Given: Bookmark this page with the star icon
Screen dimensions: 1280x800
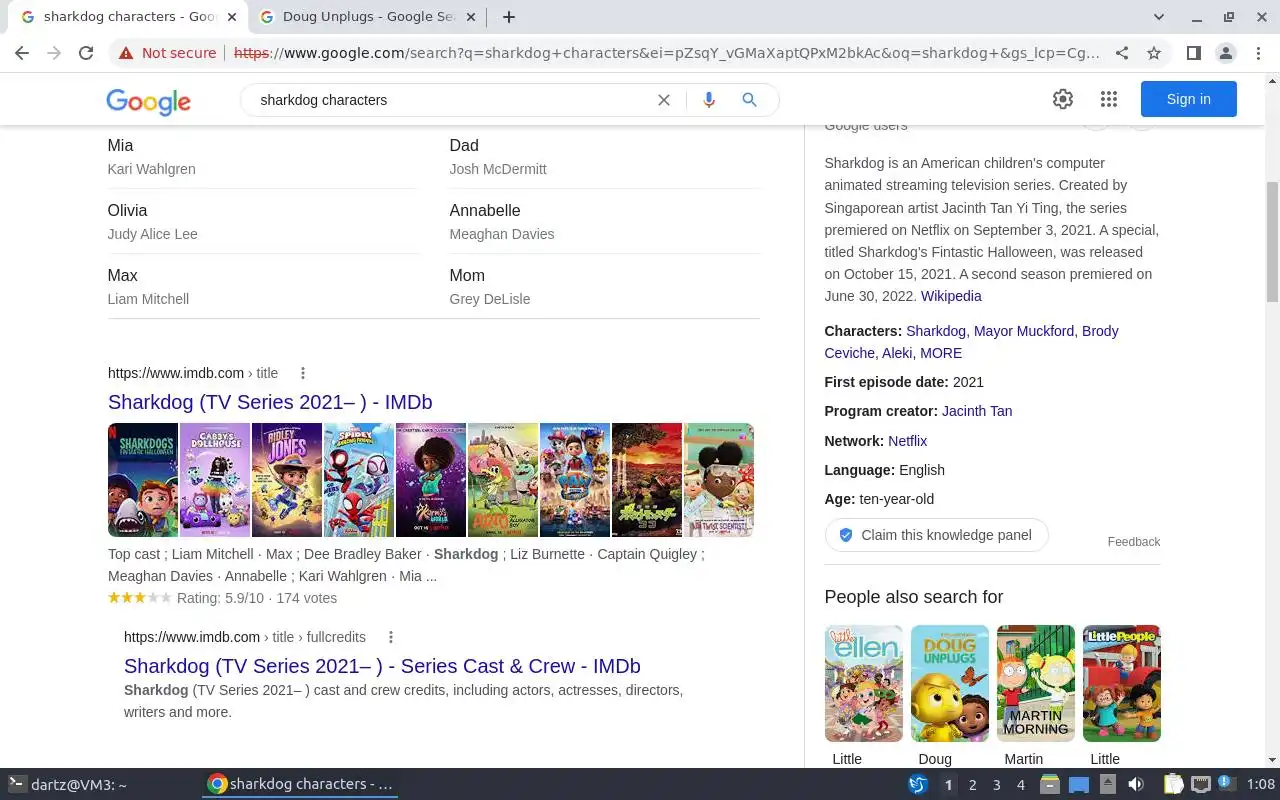Looking at the screenshot, I should coord(1154,53).
